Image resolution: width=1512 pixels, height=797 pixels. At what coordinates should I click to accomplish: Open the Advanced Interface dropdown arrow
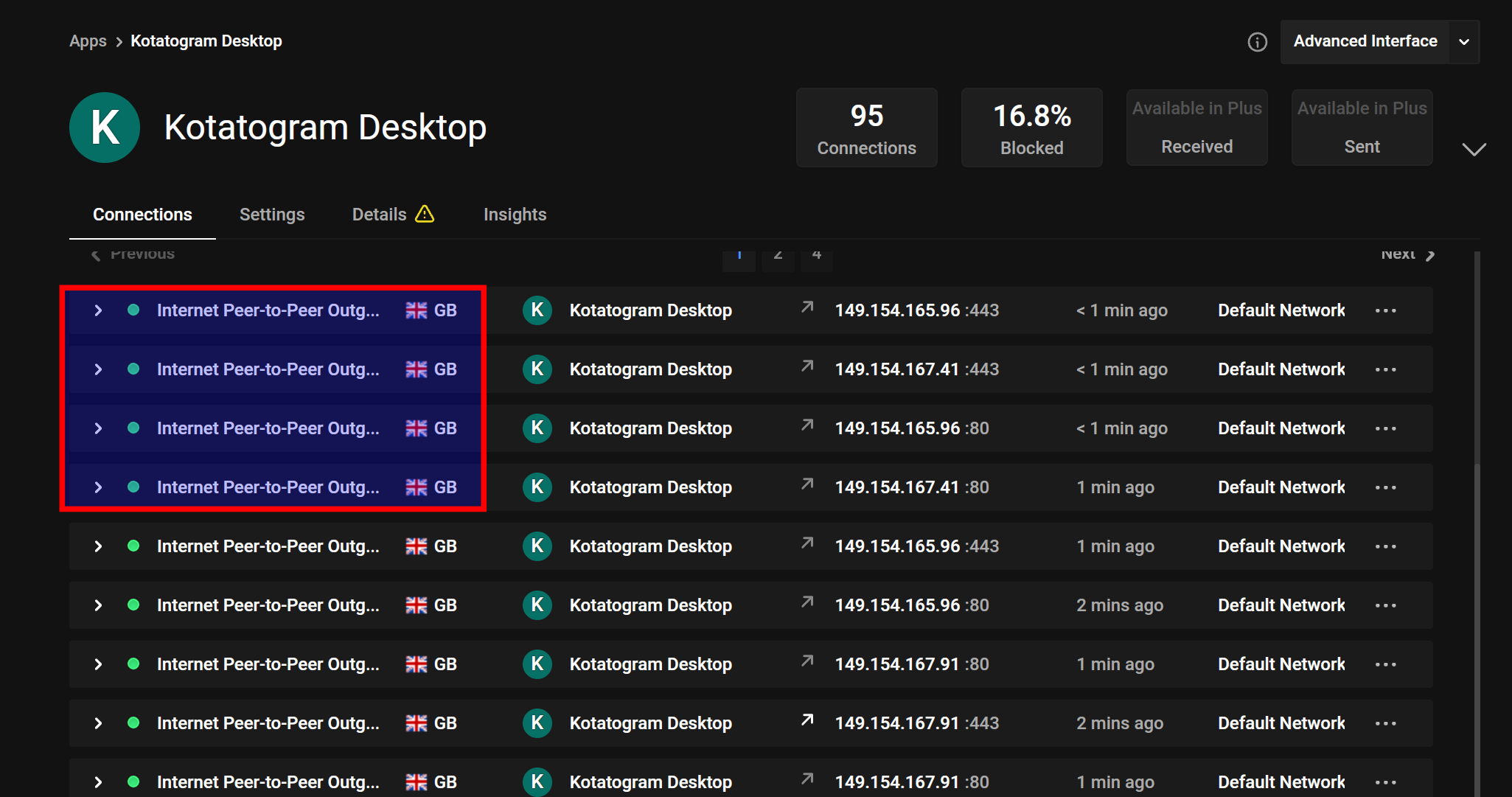[x=1464, y=42]
